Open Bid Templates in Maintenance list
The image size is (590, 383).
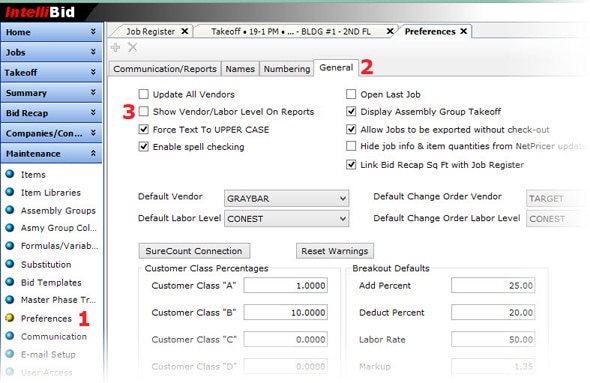51,283
